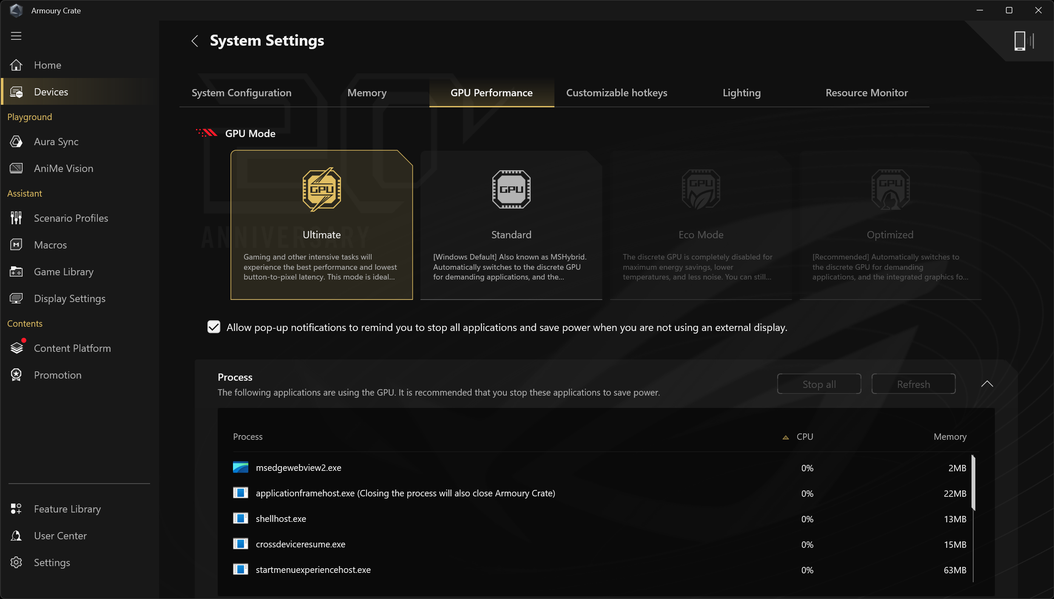Click the Refresh button
This screenshot has width=1054, height=599.
point(913,384)
